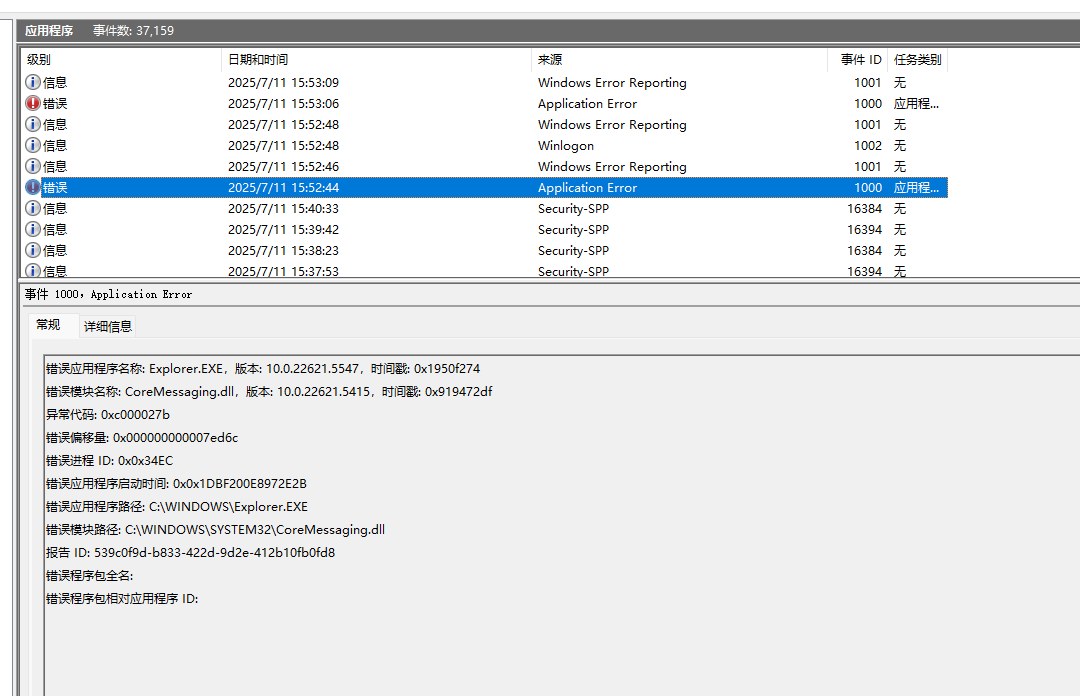Viewport: 1080px width, 696px height.
Task: Switch to the 详细信息 tab
Action: click(108, 326)
